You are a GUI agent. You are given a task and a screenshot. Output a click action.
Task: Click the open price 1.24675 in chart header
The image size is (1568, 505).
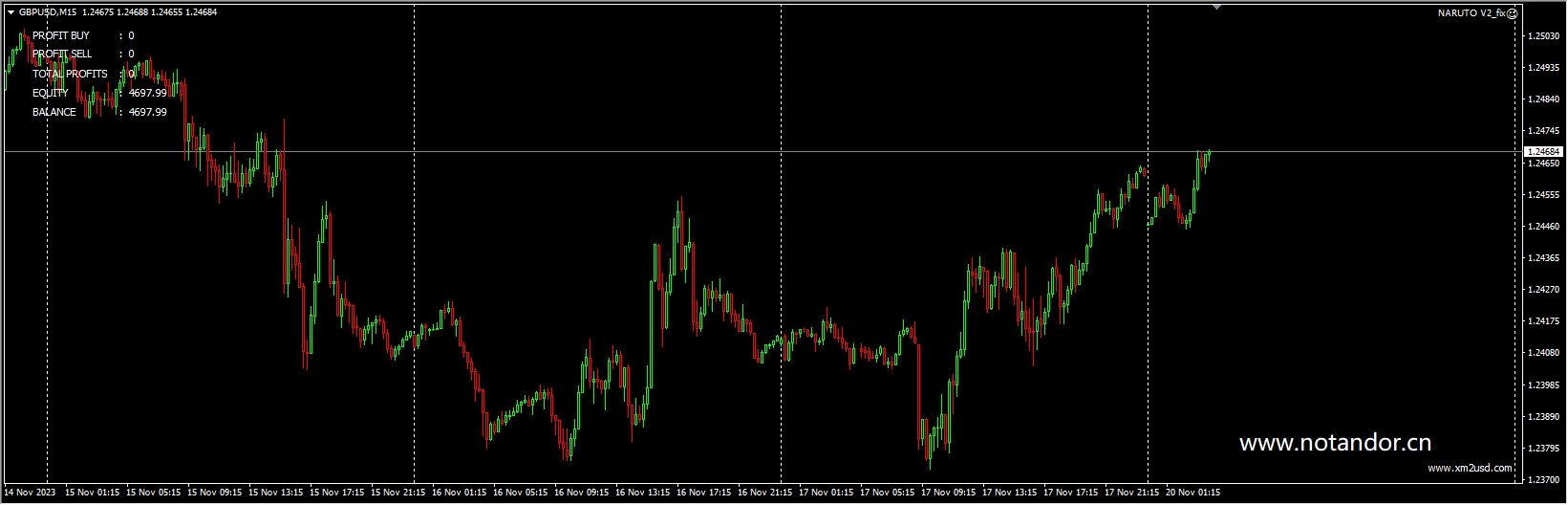97,12
